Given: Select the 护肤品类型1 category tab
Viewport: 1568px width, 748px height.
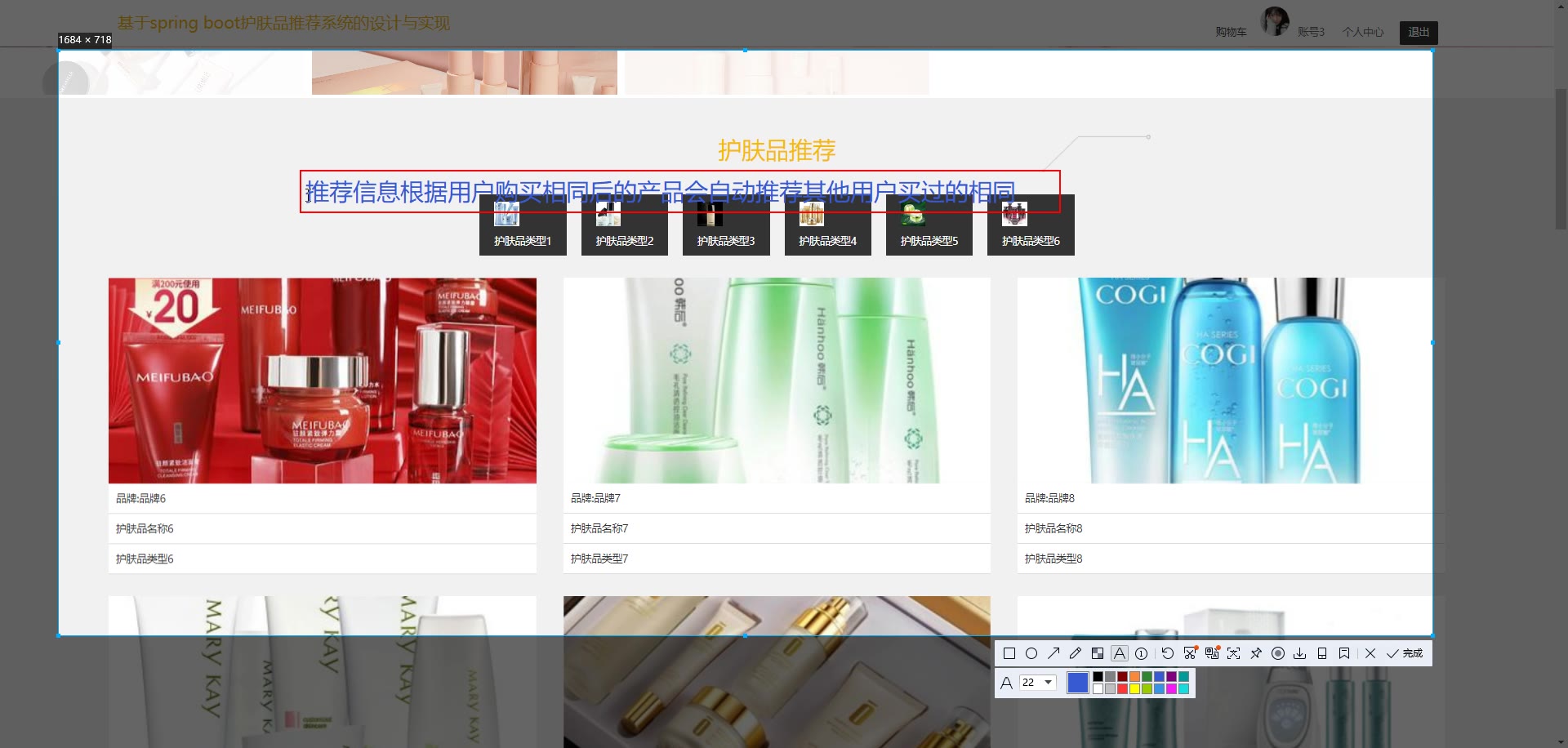Looking at the screenshot, I should click(x=523, y=225).
